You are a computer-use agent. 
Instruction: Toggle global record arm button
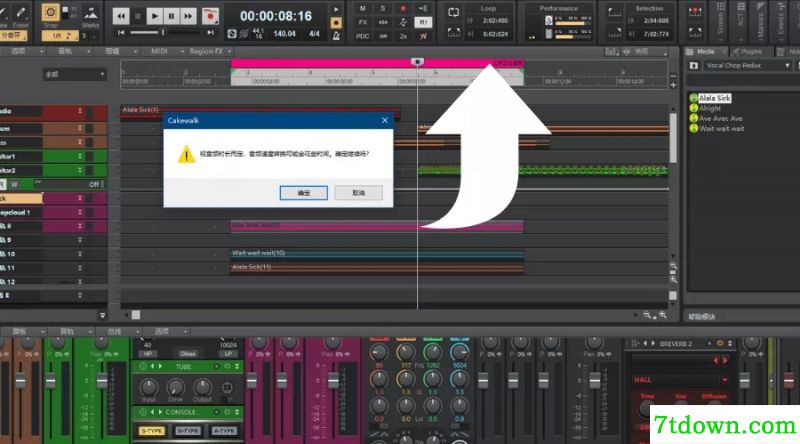[403, 9]
